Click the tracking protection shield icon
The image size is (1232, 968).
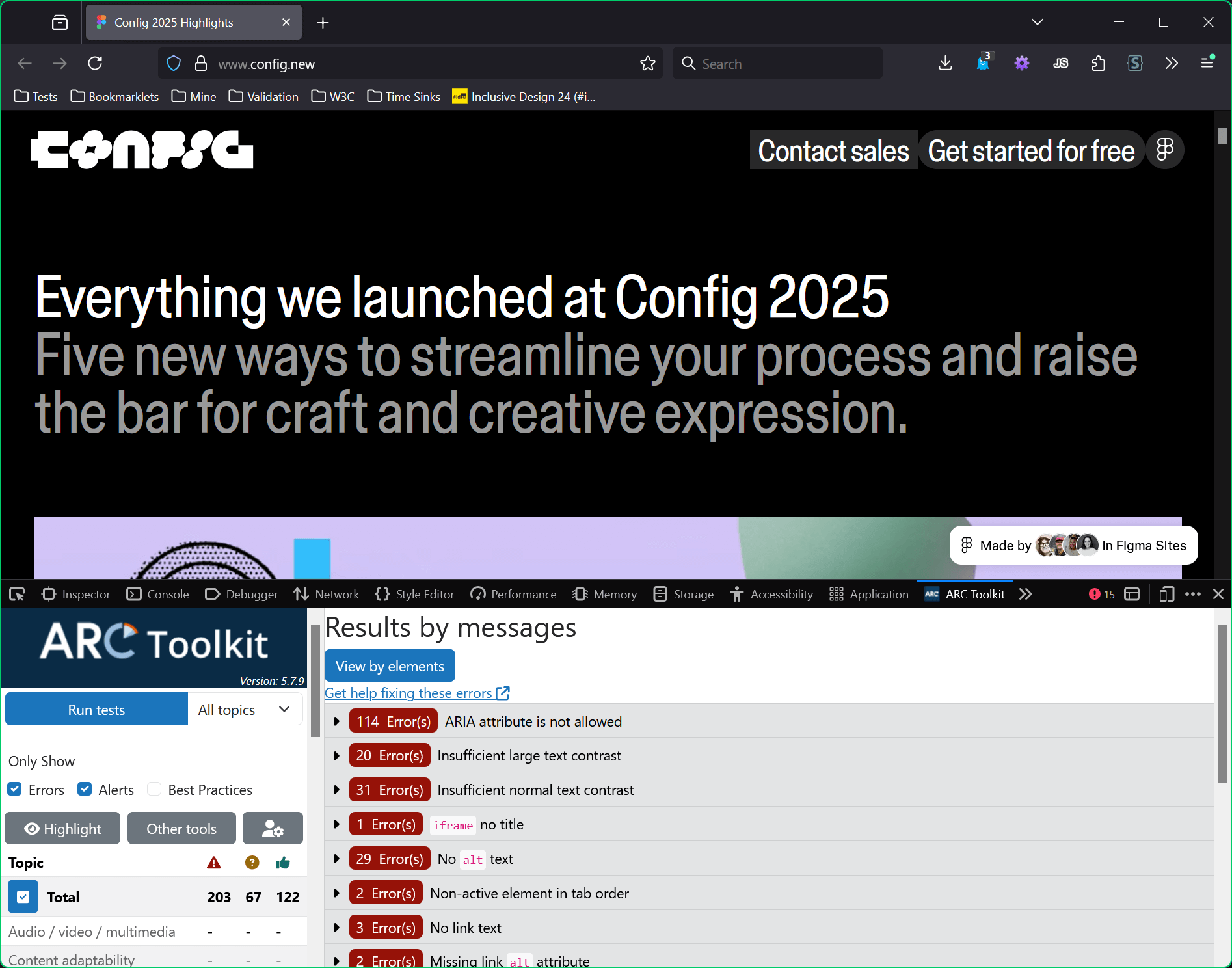point(174,63)
